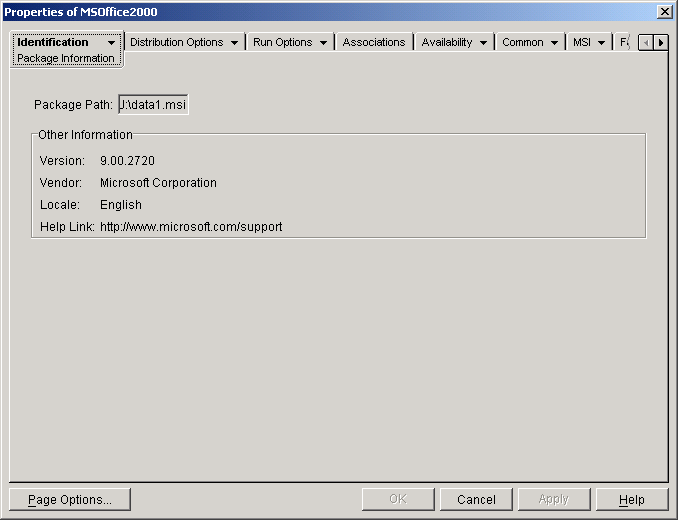Open Help for this page
Image resolution: width=678 pixels, height=520 pixels.
[632, 500]
